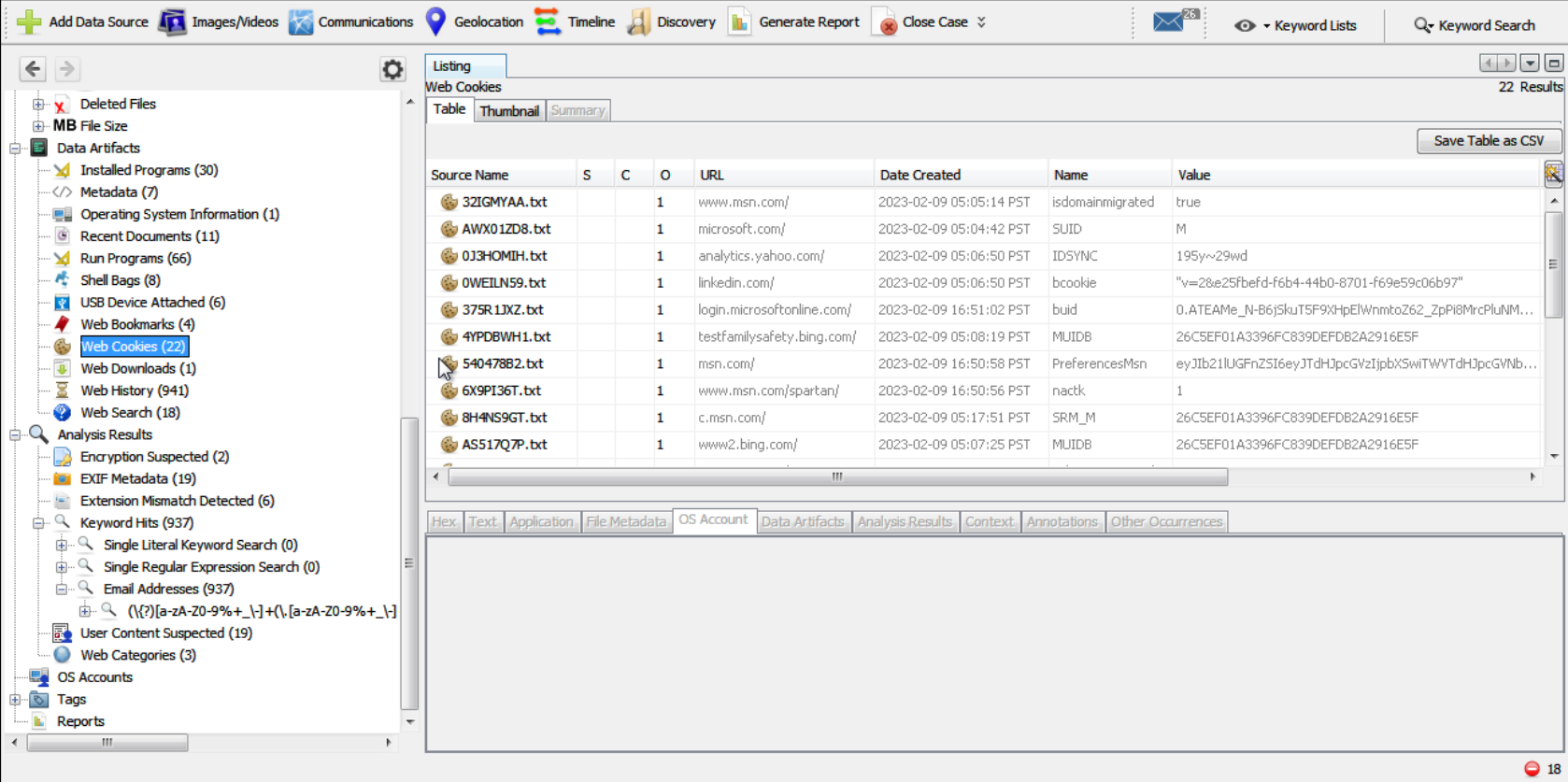1568x782 pixels.
Task: Sort by Date Created column header
Action: 961,175
